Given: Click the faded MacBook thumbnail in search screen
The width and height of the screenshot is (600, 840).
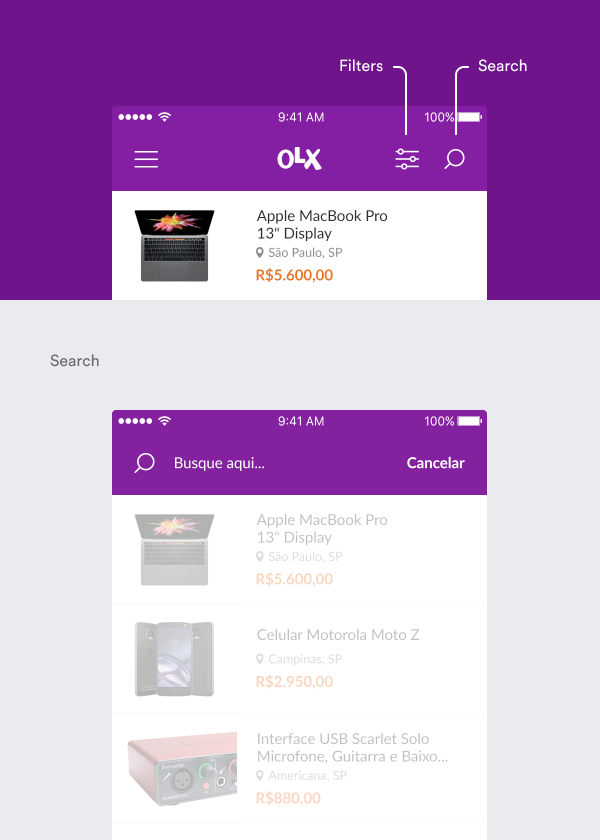Looking at the screenshot, I should [x=174, y=550].
